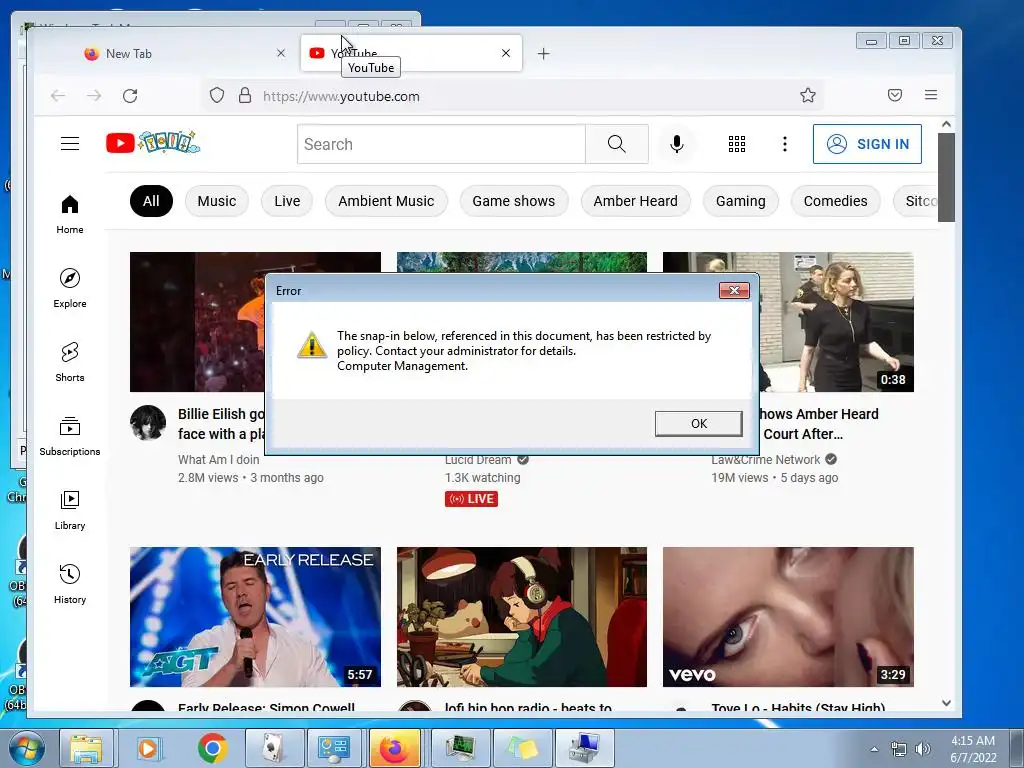
Task: Open the YouTube apps grid icon
Action: point(737,144)
